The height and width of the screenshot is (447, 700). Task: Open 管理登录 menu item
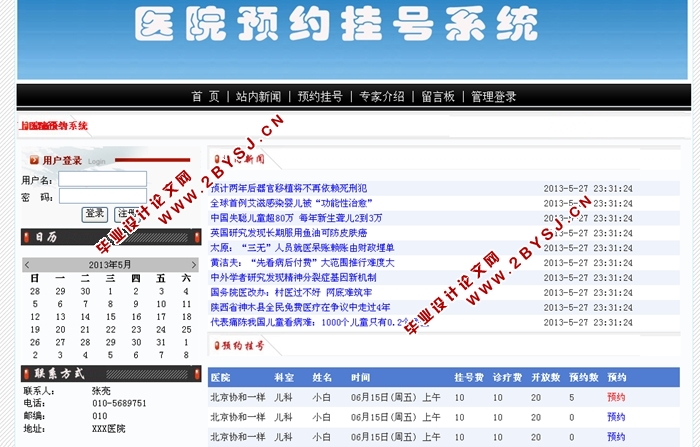494,96
